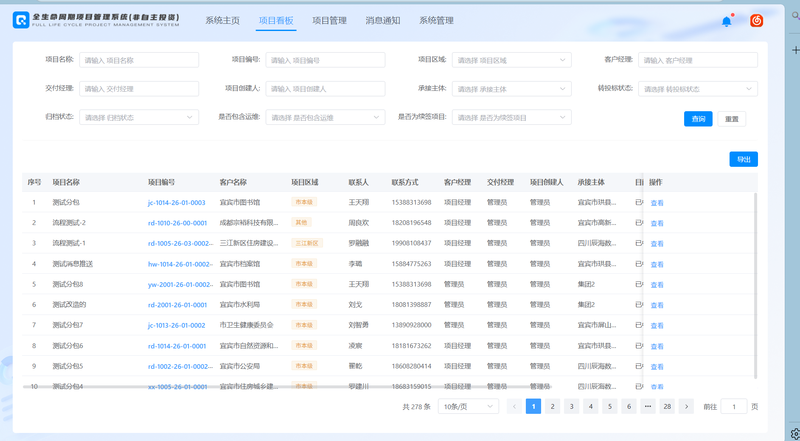The width and height of the screenshot is (800, 441).
Task: Open the settings gear at bottom right
Action: 794,435
